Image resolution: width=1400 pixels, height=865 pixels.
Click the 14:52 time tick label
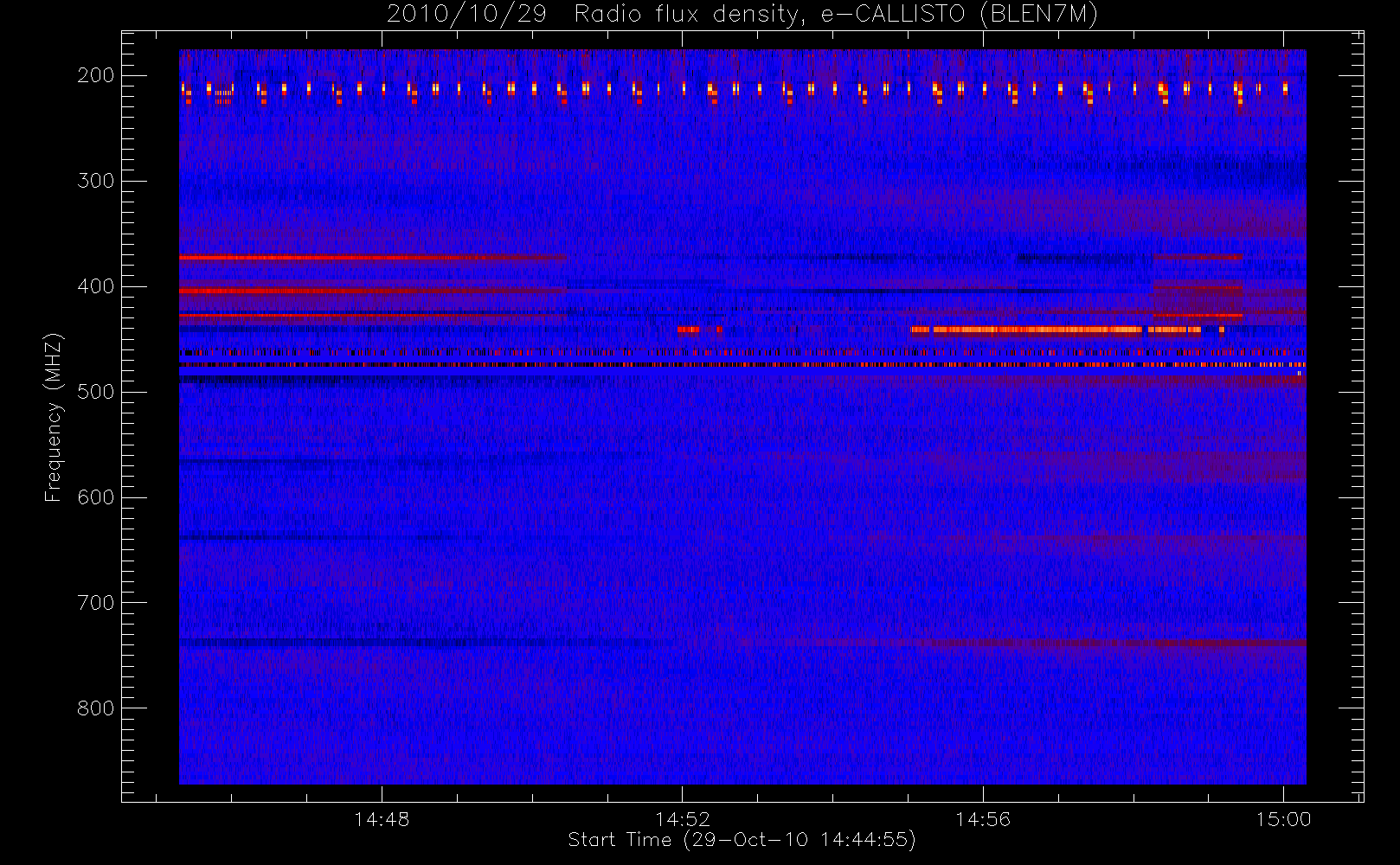click(x=683, y=819)
